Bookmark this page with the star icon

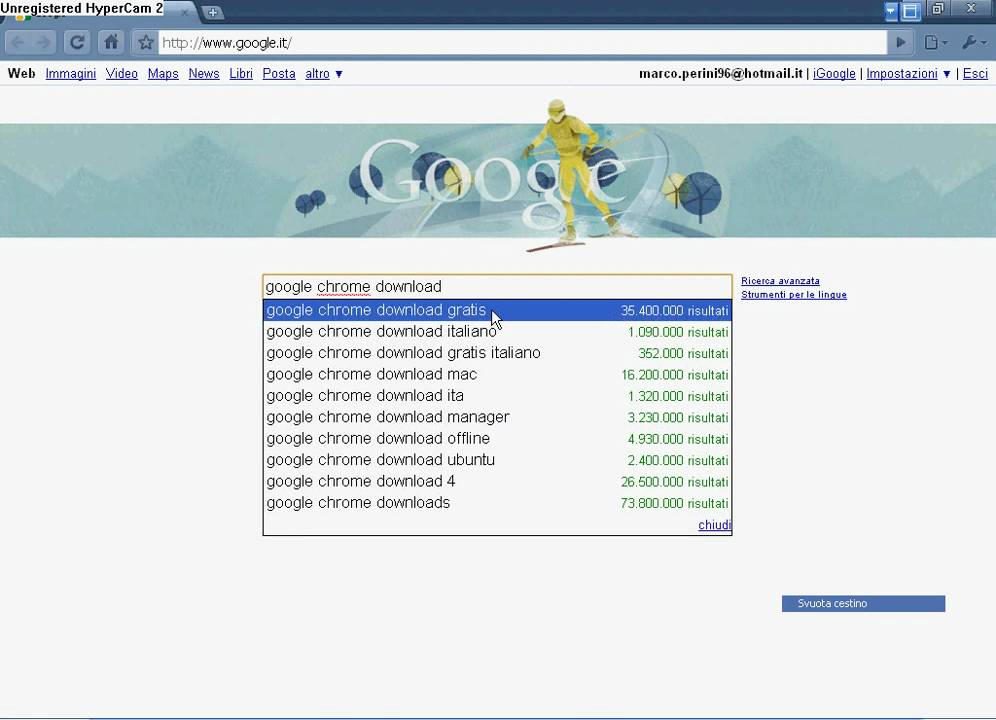145,43
